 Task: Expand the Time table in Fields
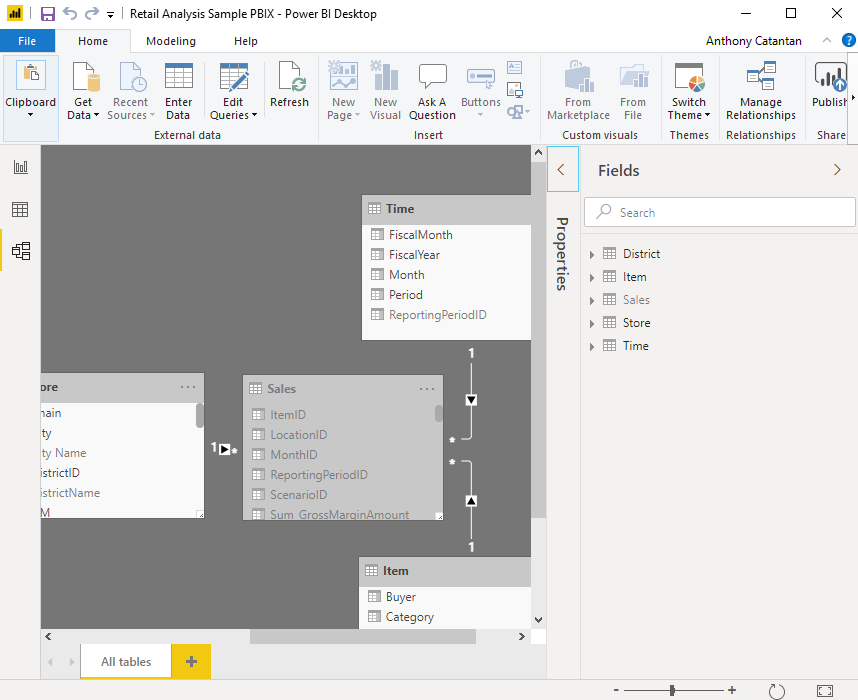592,346
